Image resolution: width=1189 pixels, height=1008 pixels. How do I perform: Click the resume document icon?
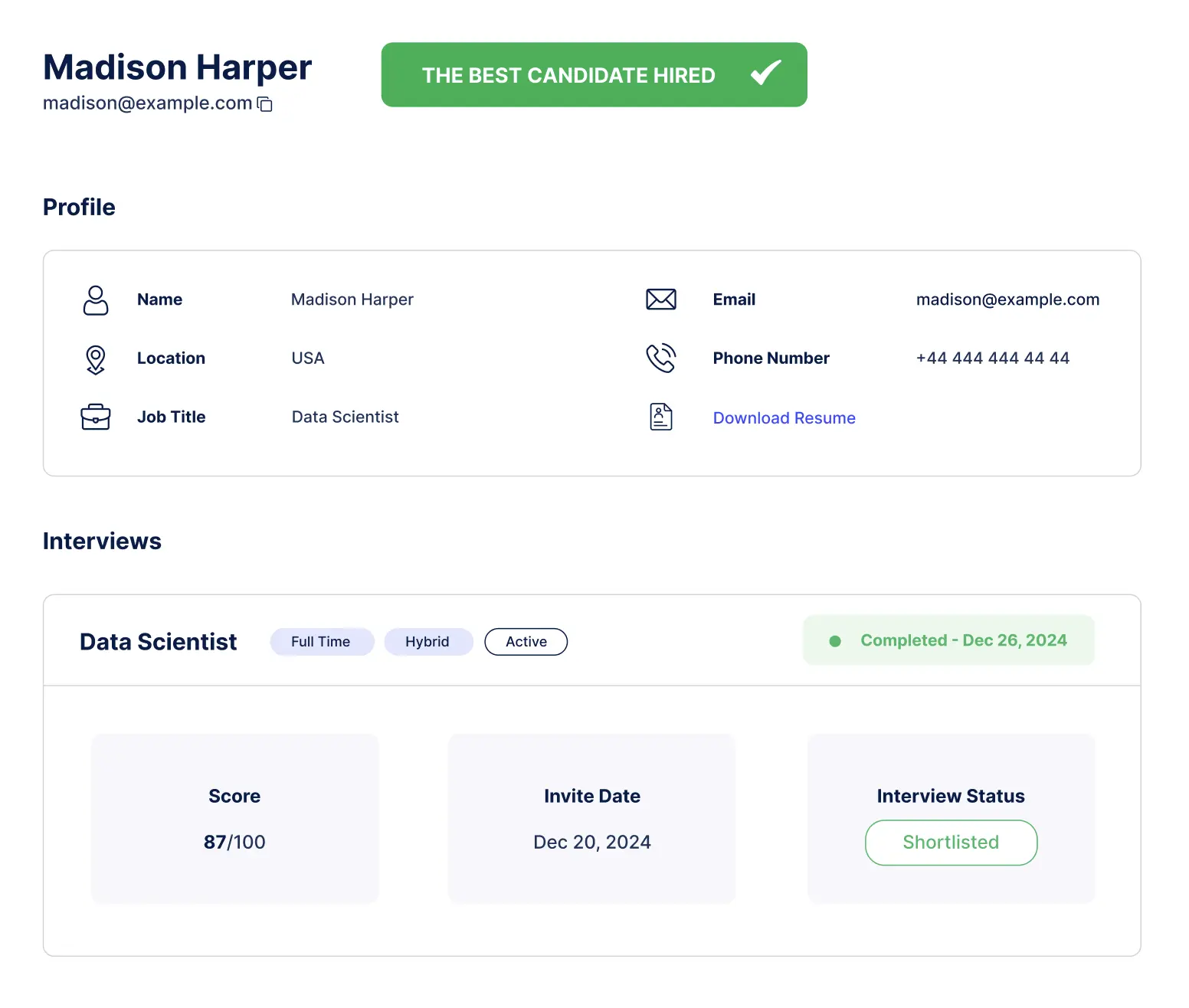click(660, 417)
